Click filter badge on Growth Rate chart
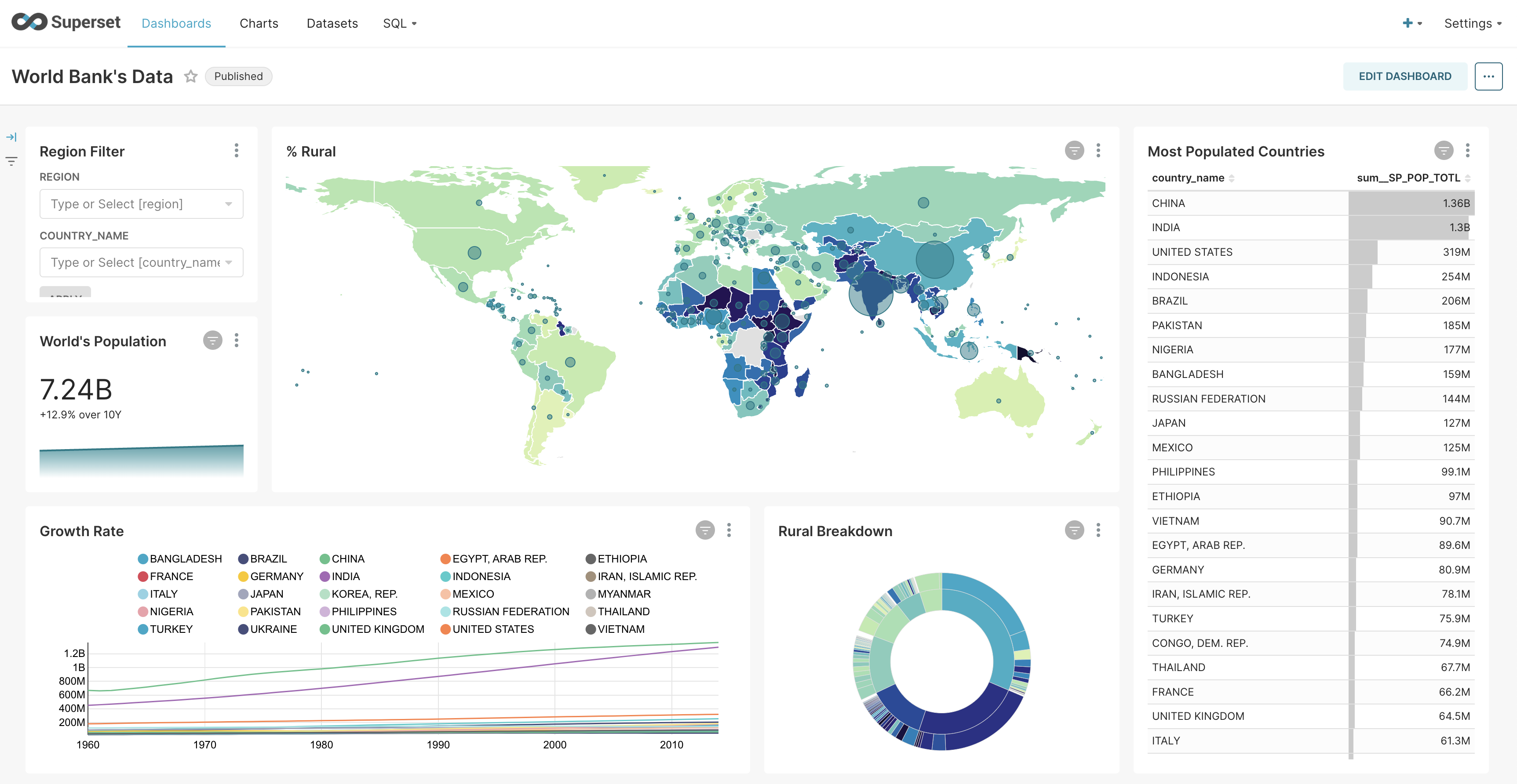1517x784 pixels. (x=704, y=530)
